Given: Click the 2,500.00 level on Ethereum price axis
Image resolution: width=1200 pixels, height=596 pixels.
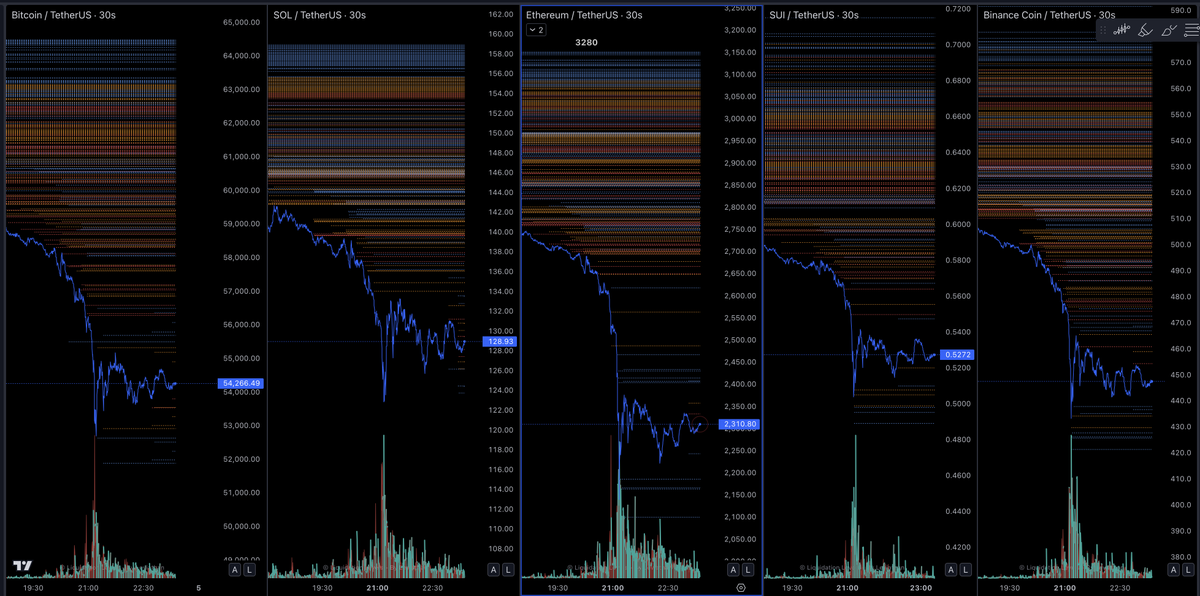Looking at the screenshot, I should click(738, 340).
